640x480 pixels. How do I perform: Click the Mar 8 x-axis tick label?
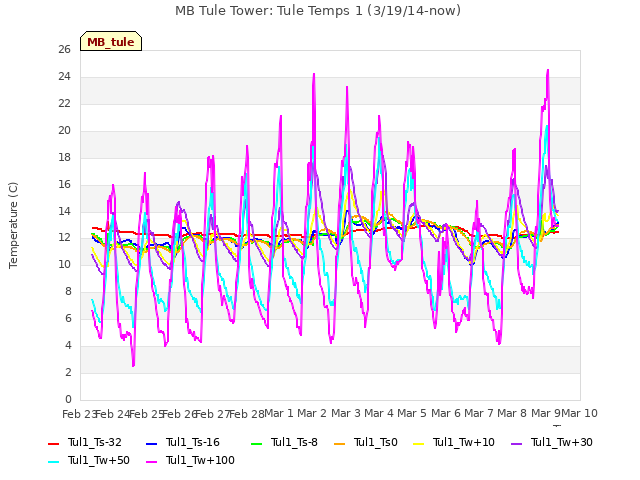point(512,413)
